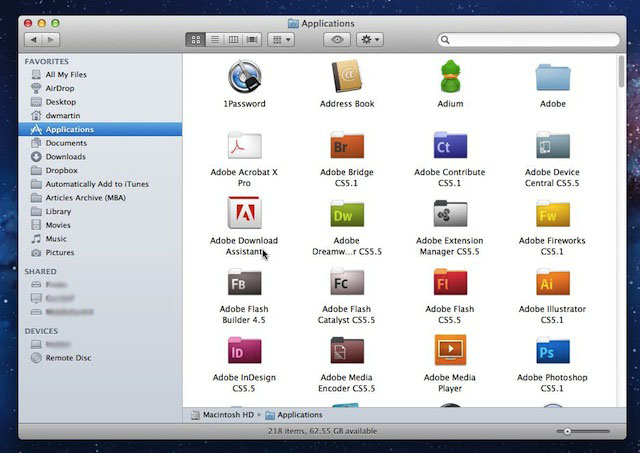Select Downloads in the Favorites sidebar
The image size is (640, 453).
pos(65,157)
